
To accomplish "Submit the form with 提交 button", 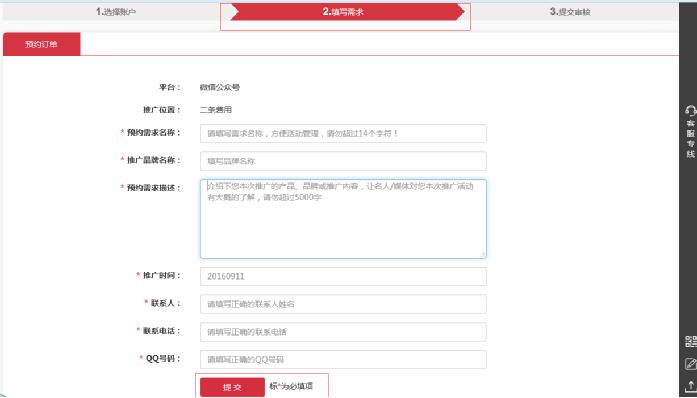I will pyautogui.click(x=232, y=387).
